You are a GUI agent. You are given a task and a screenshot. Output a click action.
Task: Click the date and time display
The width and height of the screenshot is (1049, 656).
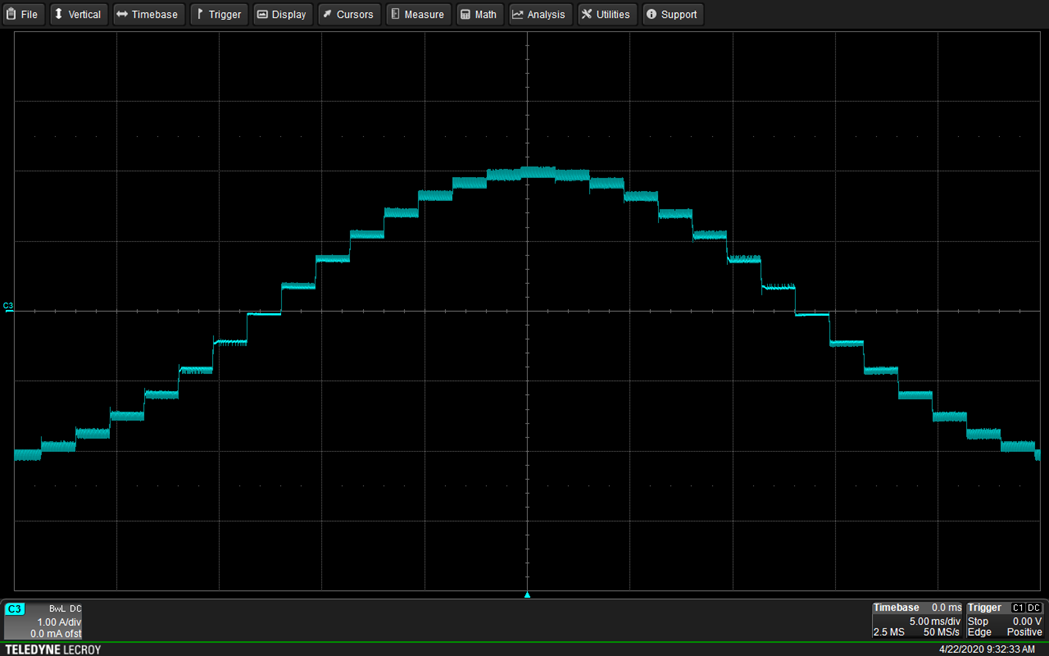[987, 649]
